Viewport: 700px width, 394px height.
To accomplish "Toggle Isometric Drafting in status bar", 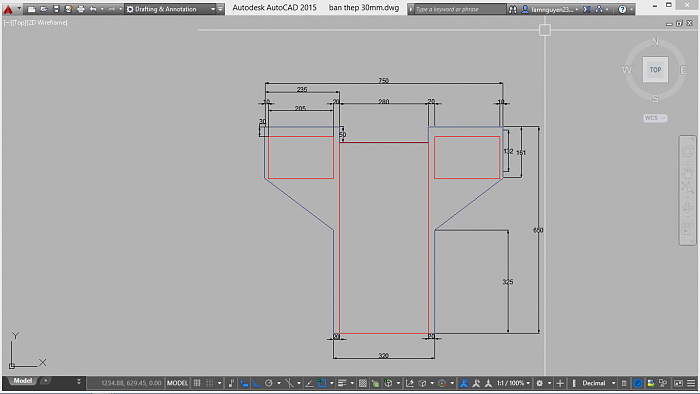I will (x=289, y=383).
